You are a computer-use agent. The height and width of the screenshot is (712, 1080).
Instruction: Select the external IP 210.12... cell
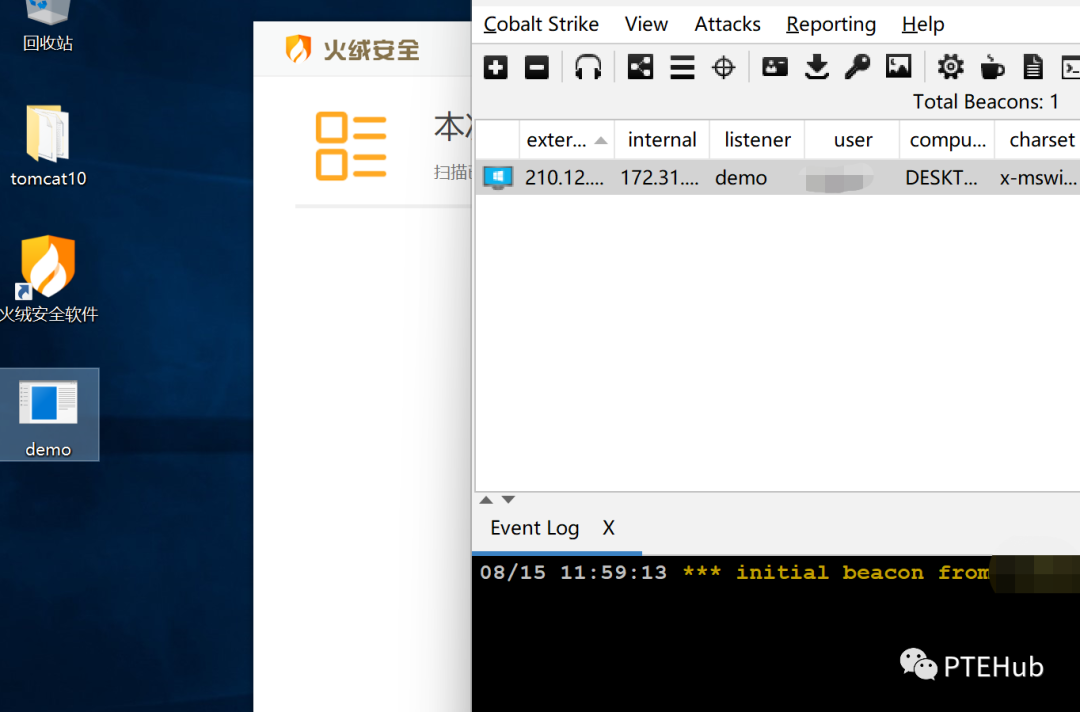tap(565, 178)
